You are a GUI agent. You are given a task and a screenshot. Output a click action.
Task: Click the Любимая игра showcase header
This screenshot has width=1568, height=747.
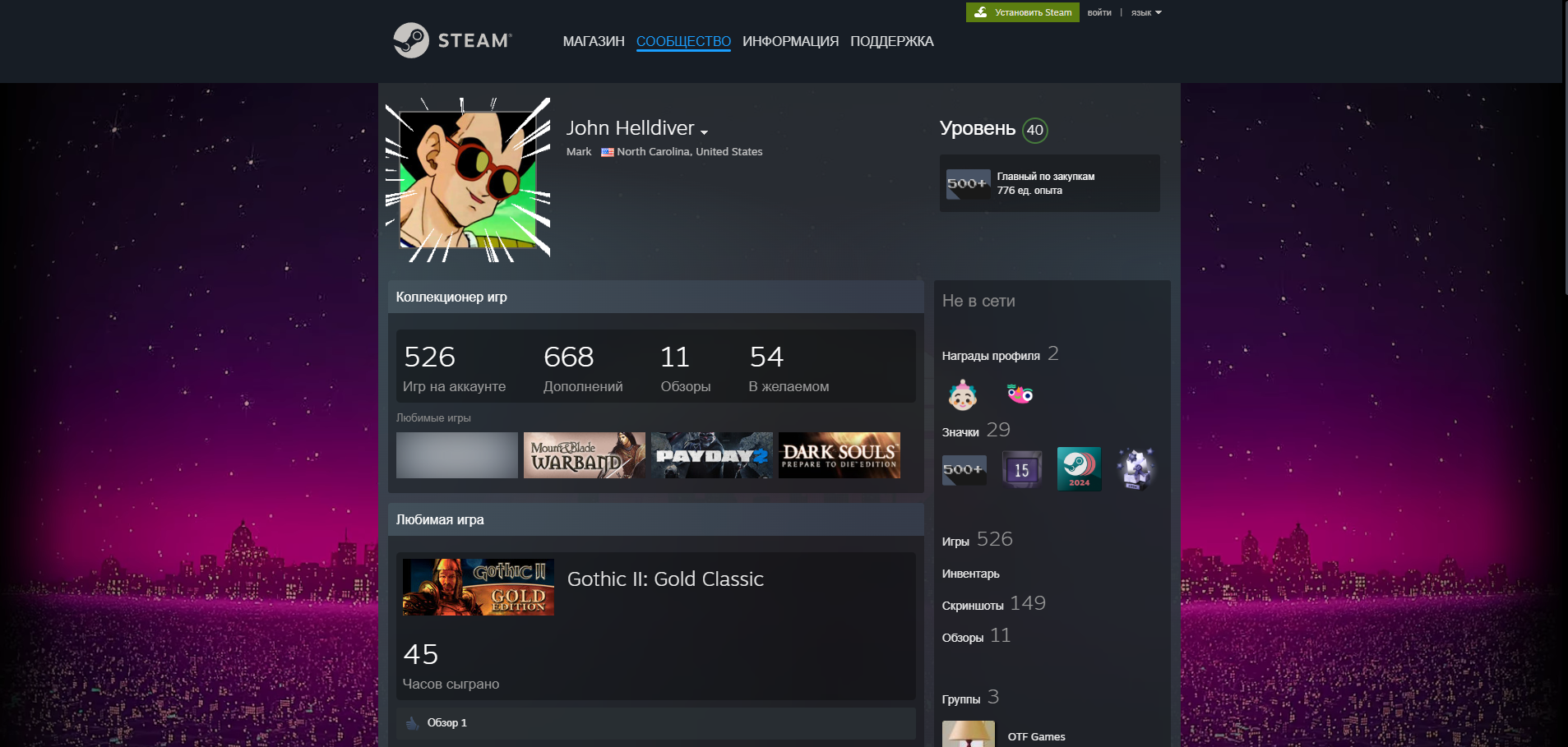tap(656, 519)
